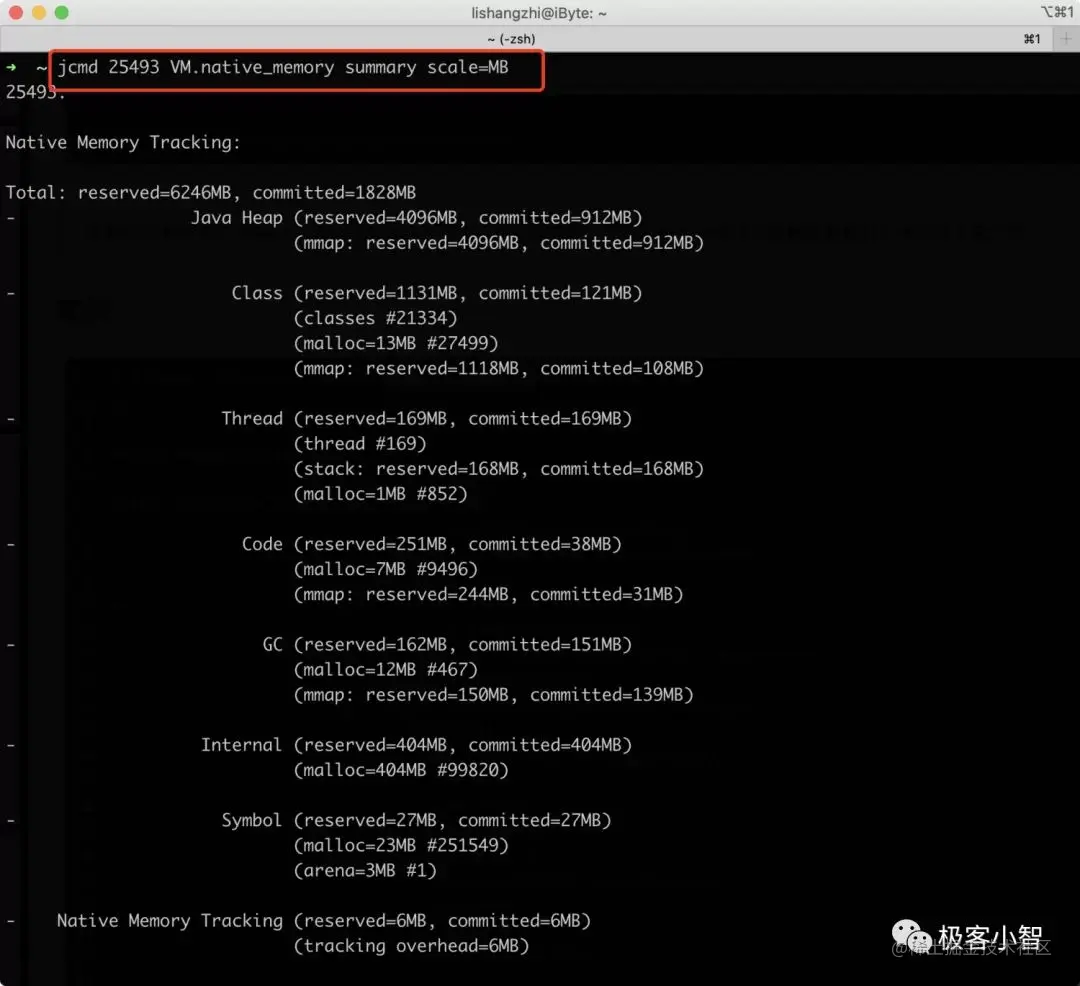Image resolution: width=1080 pixels, height=986 pixels.
Task: Click '(mmap: reserved=4096MB, committed=912MB)' line
Action: tap(499, 243)
